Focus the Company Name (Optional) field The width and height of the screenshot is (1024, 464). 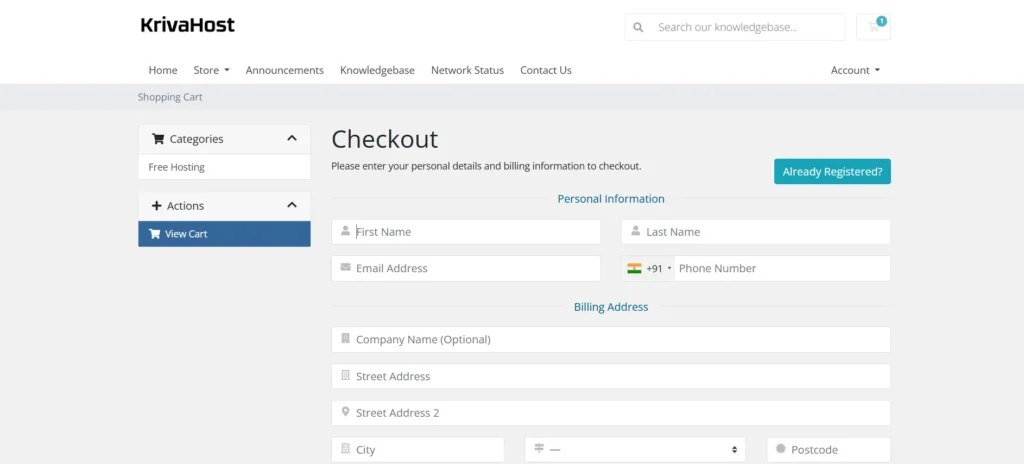point(611,339)
